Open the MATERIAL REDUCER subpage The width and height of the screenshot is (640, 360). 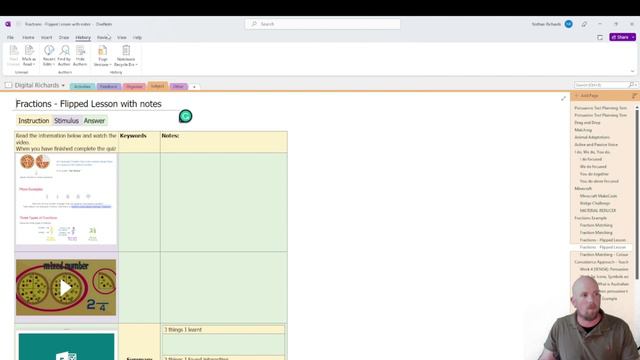tap(598, 211)
